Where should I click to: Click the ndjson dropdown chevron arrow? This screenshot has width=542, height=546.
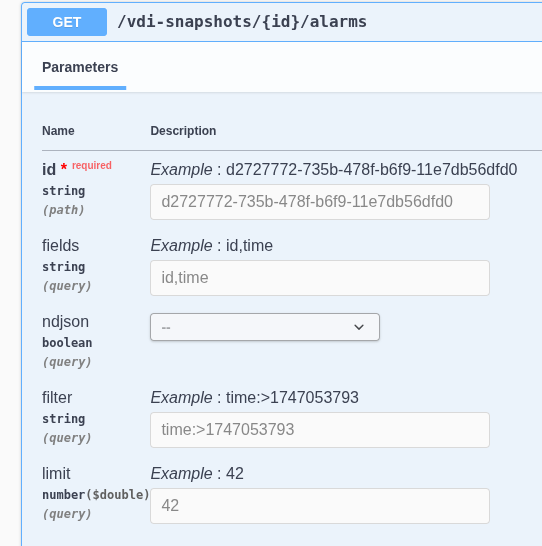click(359, 327)
